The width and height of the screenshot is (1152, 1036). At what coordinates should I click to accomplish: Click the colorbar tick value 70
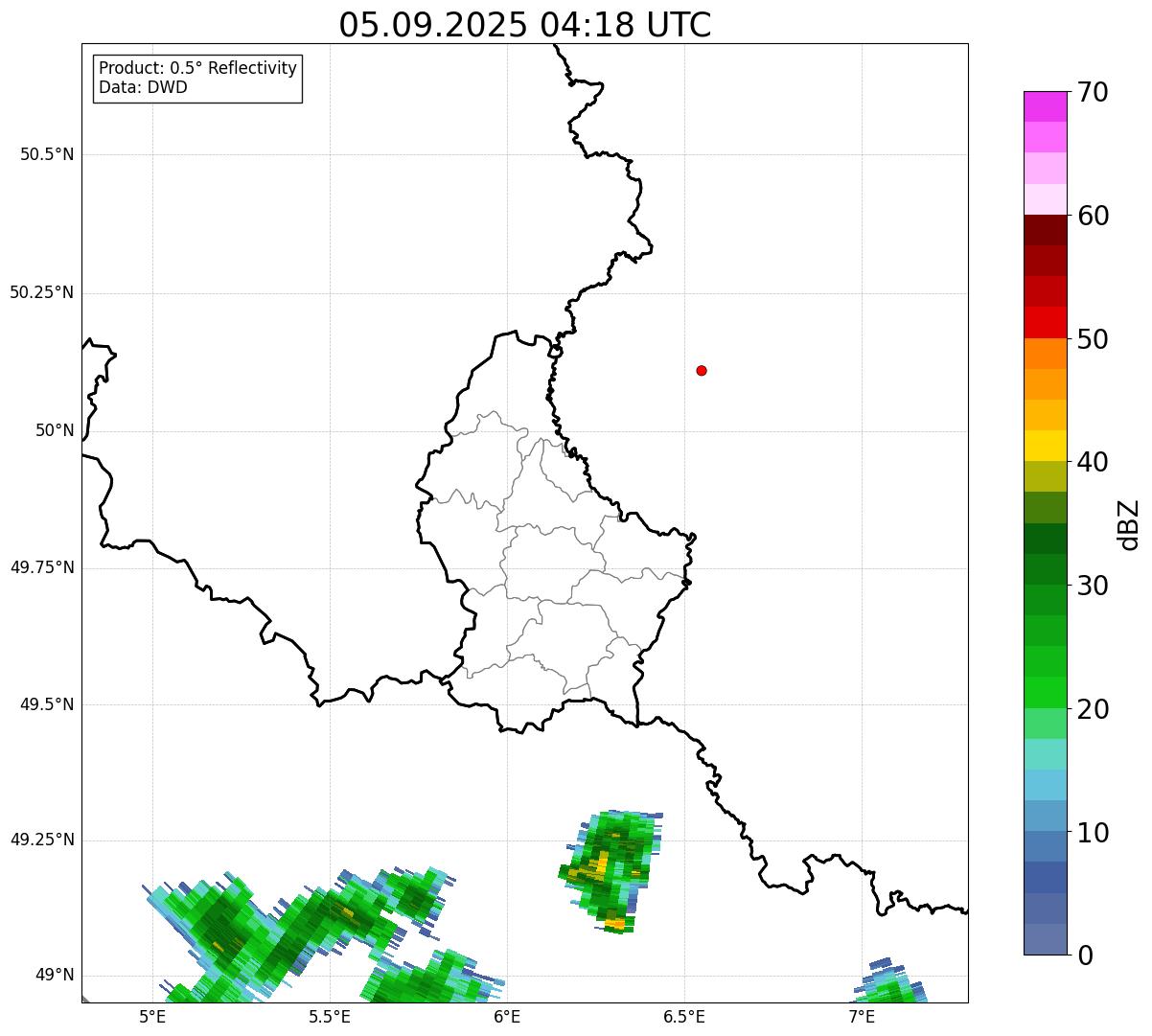1093,92
